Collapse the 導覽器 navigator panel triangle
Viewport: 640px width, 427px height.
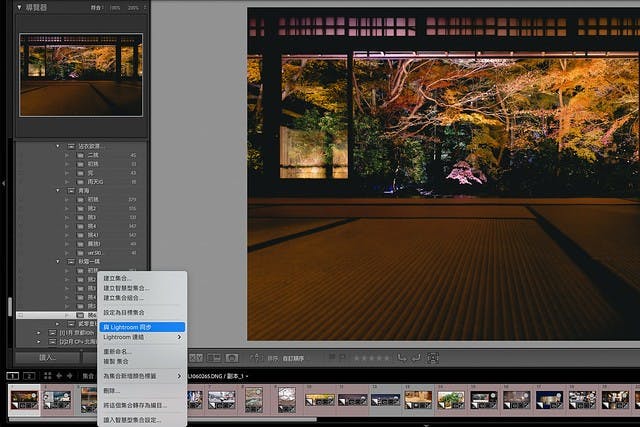[20, 7]
